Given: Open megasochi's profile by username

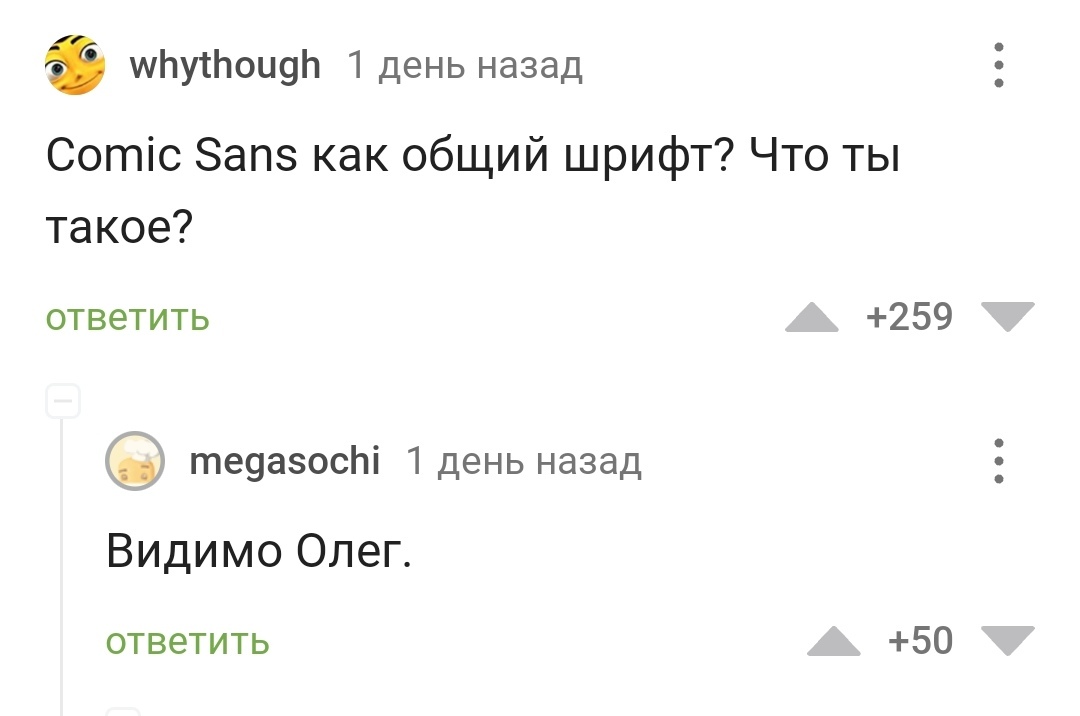Looking at the screenshot, I should pyautogui.click(x=285, y=462).
